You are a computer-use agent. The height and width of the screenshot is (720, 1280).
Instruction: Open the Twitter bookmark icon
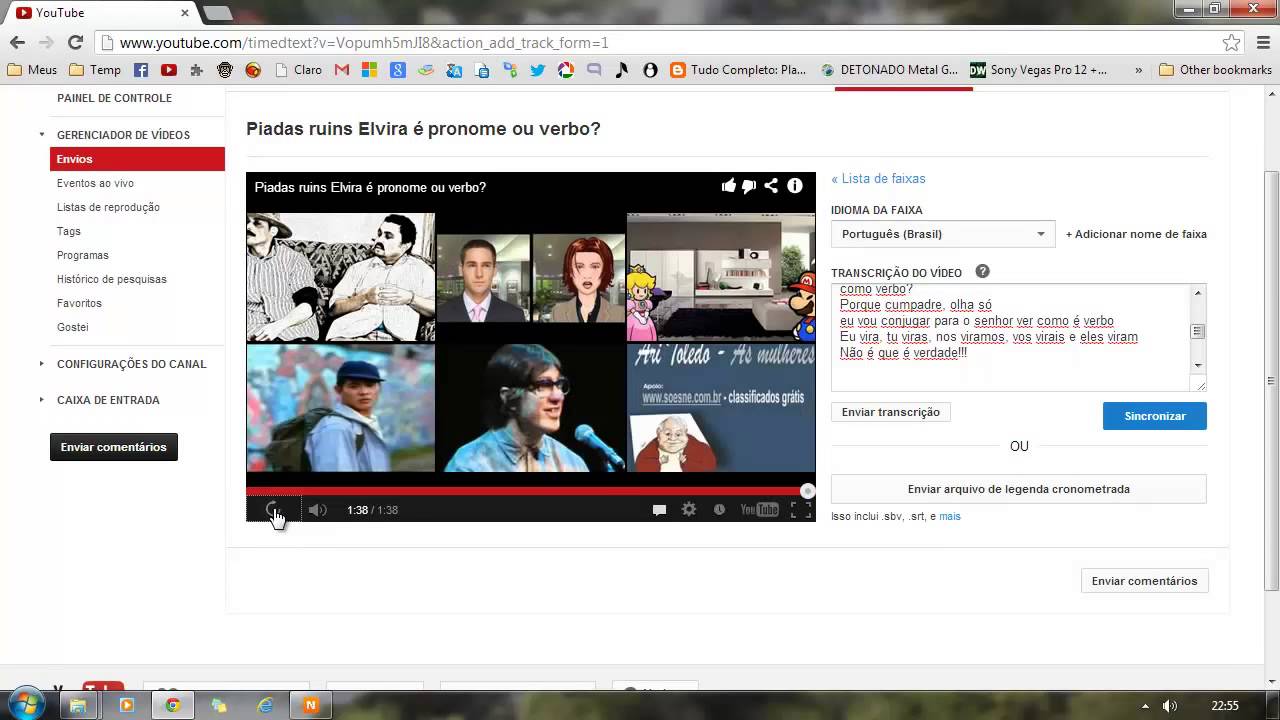click(x=538, y=70)
